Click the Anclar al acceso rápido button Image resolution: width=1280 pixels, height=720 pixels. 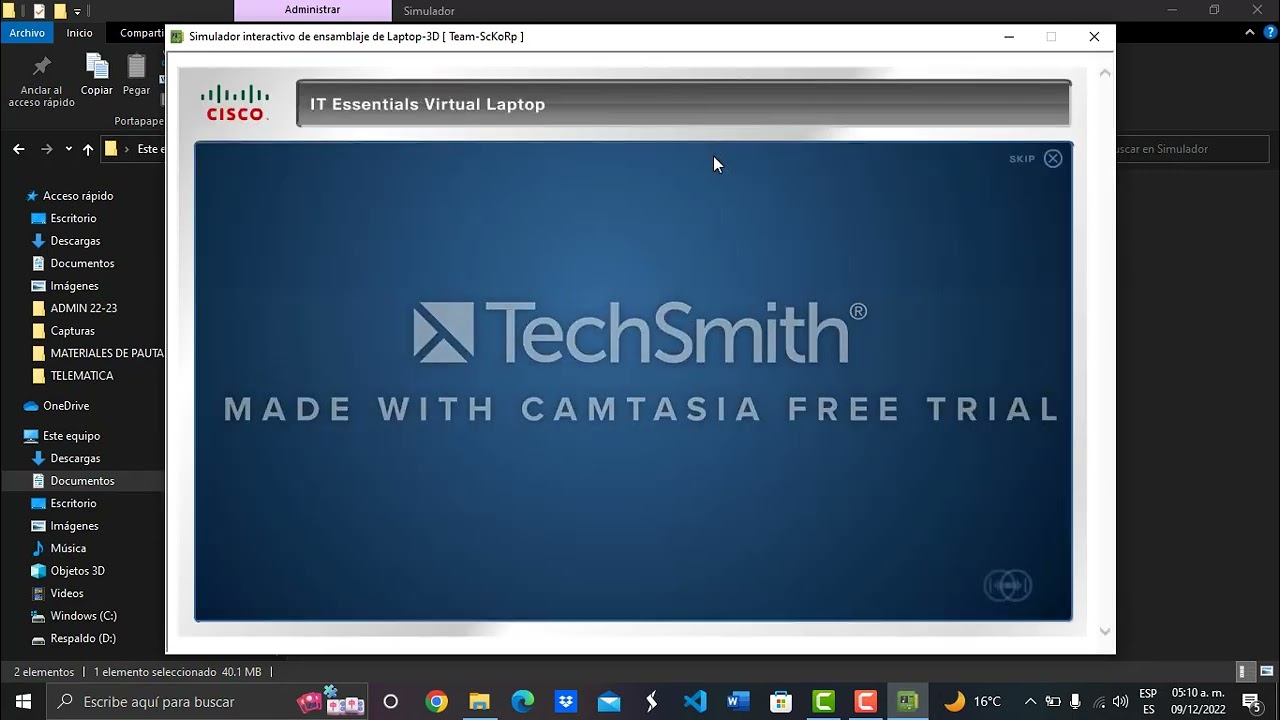point(41,82)
